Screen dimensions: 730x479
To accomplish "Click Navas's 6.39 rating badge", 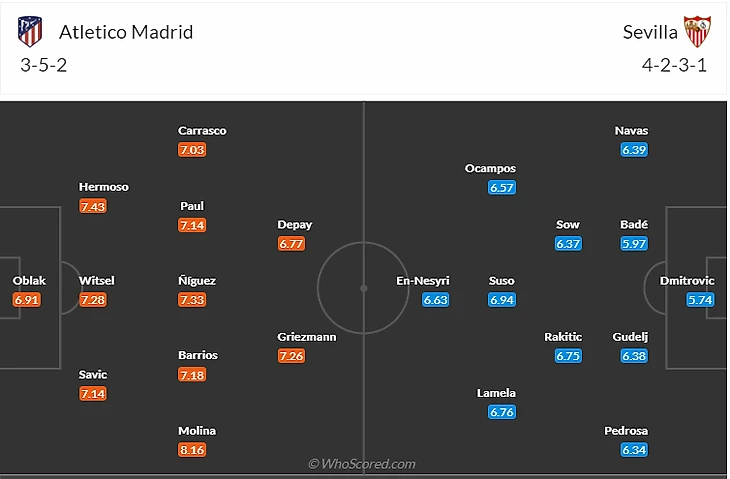I will click(x=634, y=150).
